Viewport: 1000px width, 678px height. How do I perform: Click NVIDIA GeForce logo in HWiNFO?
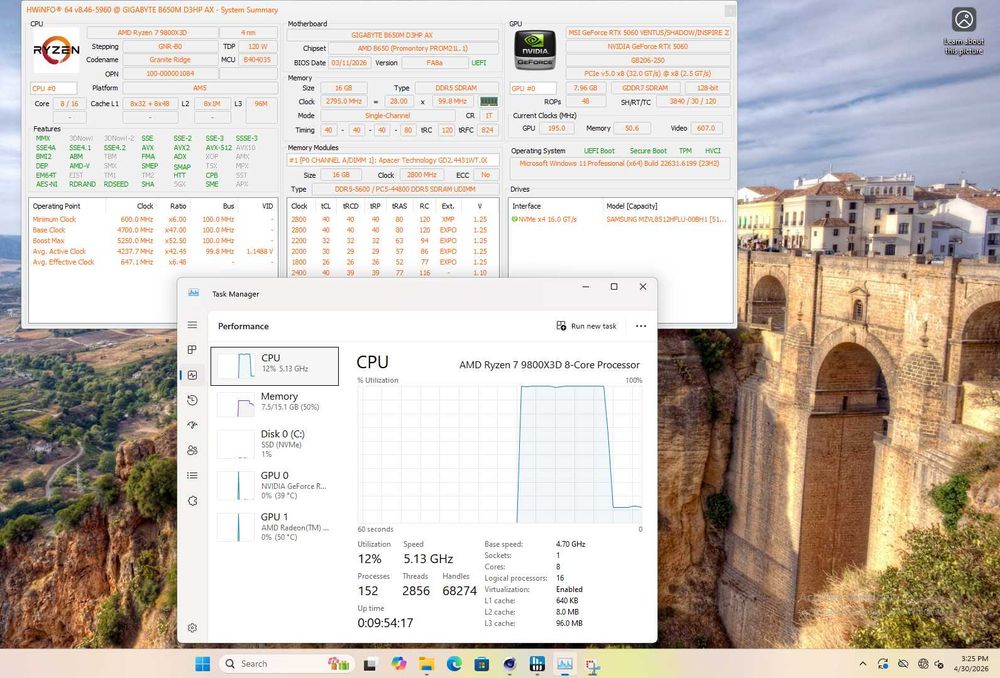click(x=535, y=50)
